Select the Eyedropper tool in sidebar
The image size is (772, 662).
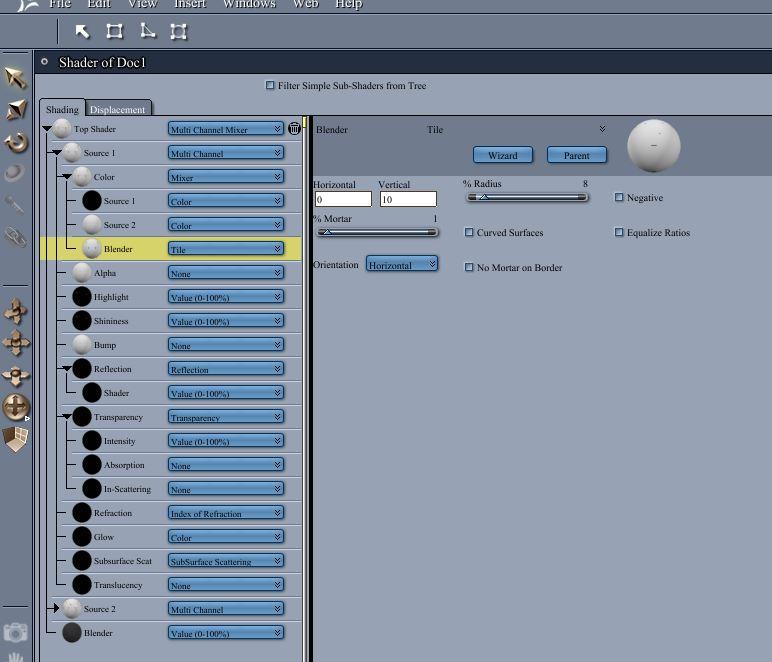(15, 205)
